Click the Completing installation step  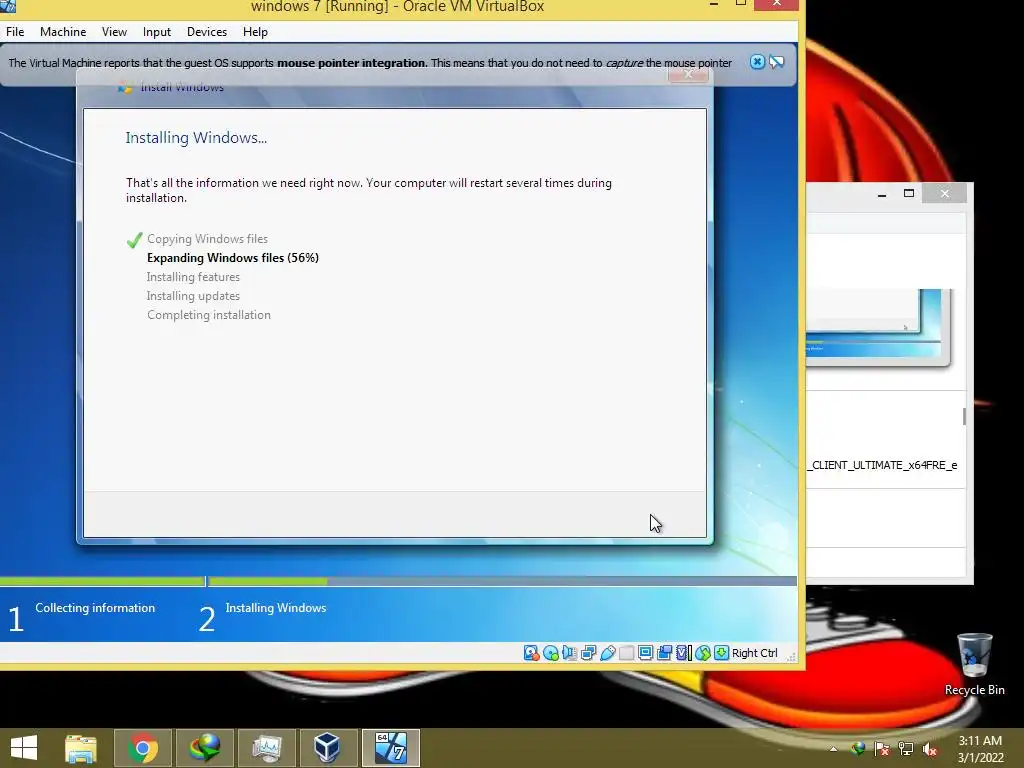(x=209, y=315)
